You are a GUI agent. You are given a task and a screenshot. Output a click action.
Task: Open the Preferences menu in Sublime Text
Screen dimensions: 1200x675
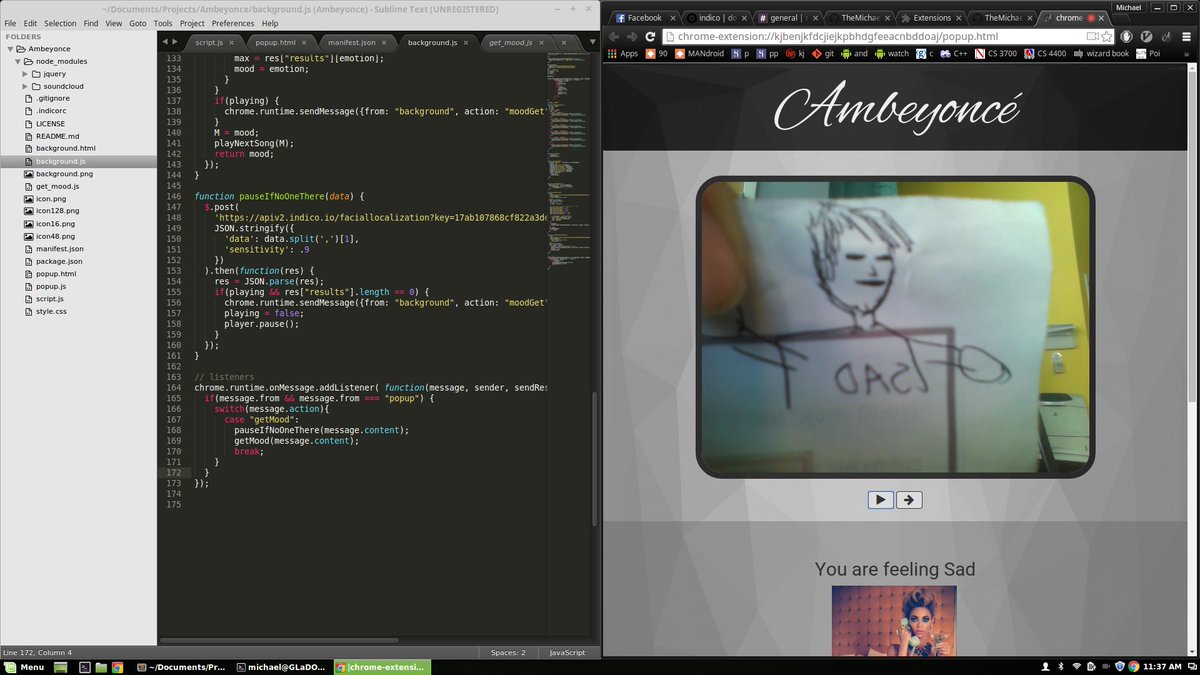point(232,23)
